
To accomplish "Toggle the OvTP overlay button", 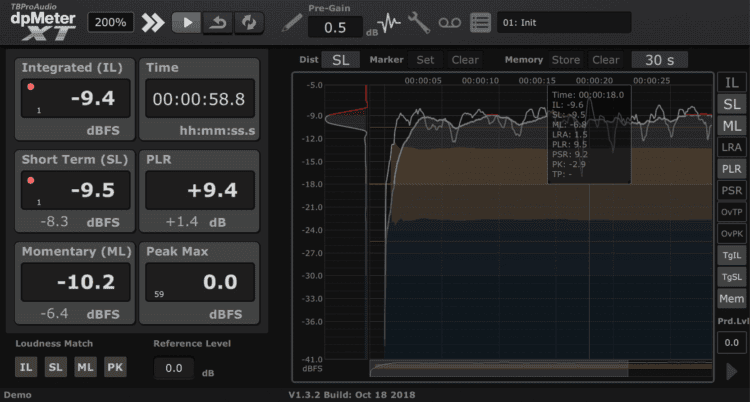I will pos(732,212).
